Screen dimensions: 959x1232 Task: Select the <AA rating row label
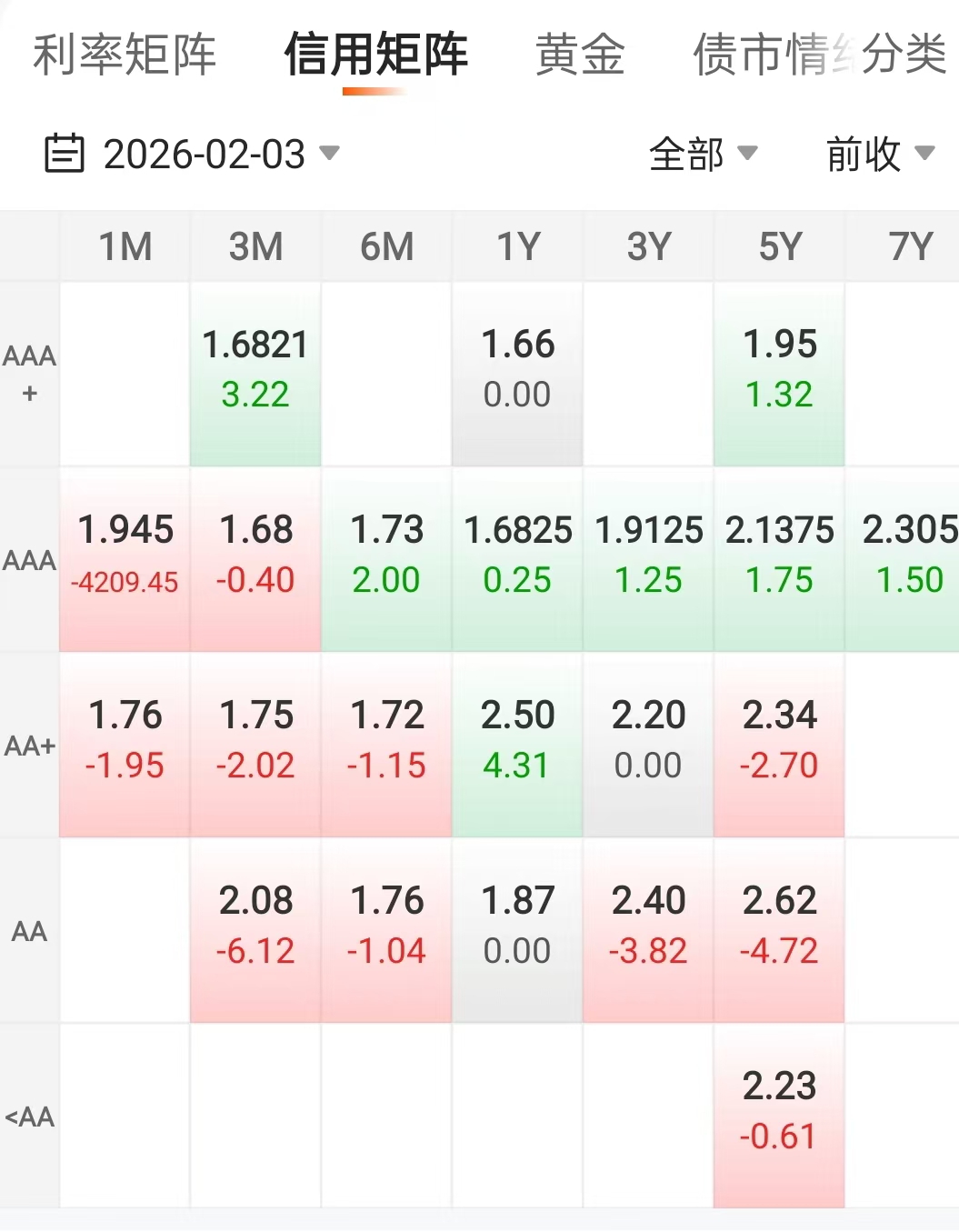pyautogui.click(x=29, y=1116)
